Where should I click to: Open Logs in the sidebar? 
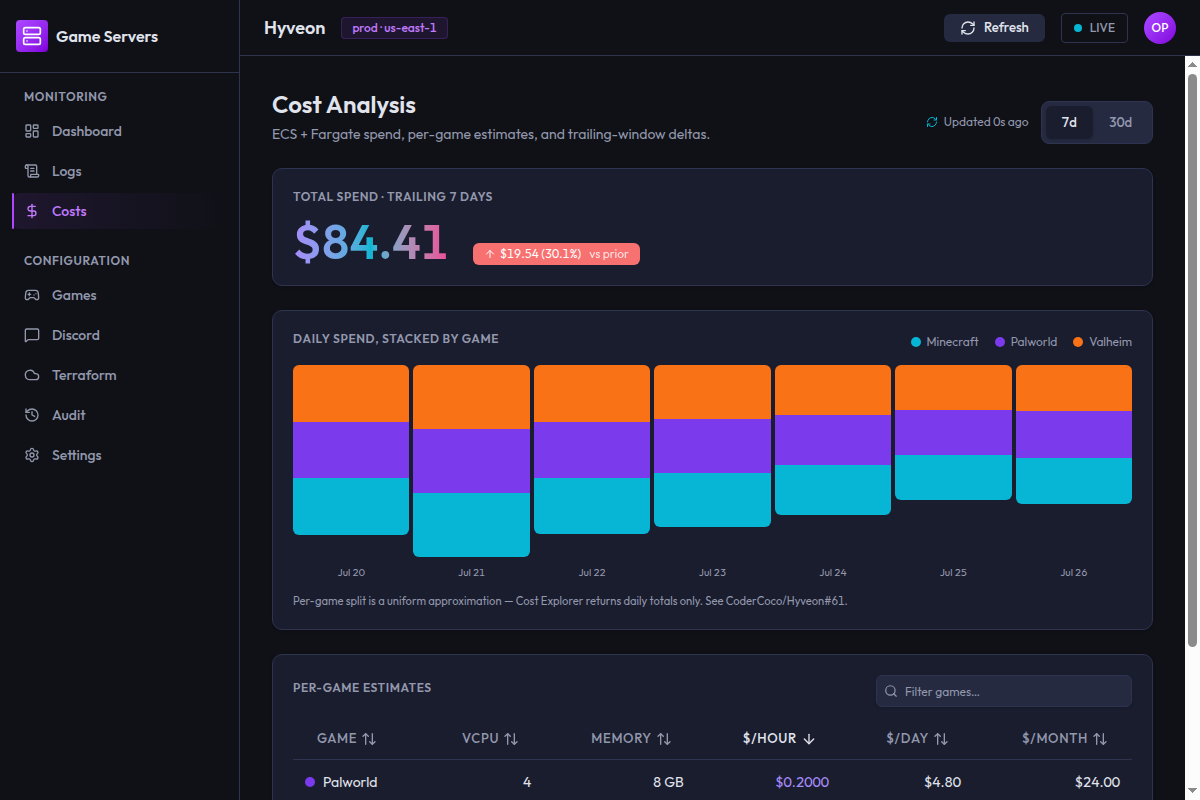coord(120,171)
